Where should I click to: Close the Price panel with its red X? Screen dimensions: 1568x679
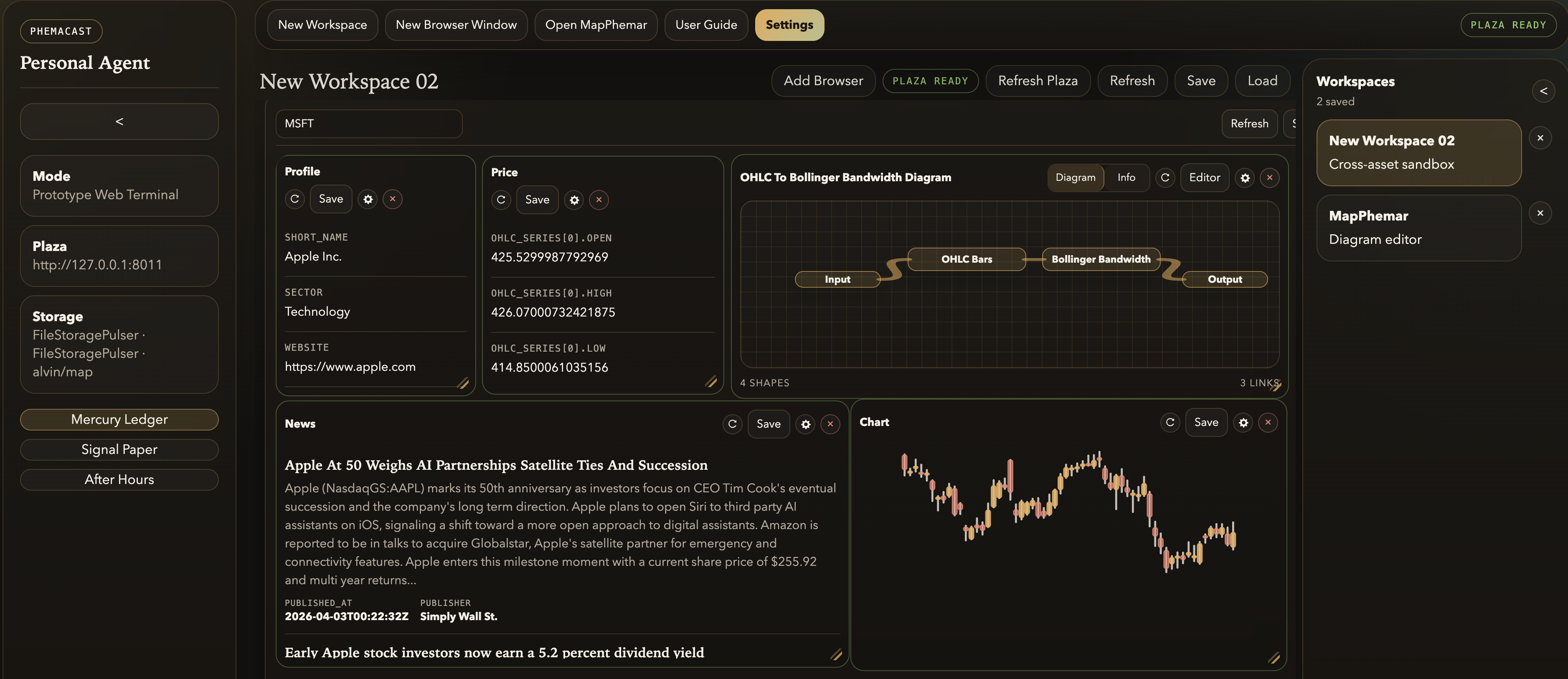coord(599,200)
